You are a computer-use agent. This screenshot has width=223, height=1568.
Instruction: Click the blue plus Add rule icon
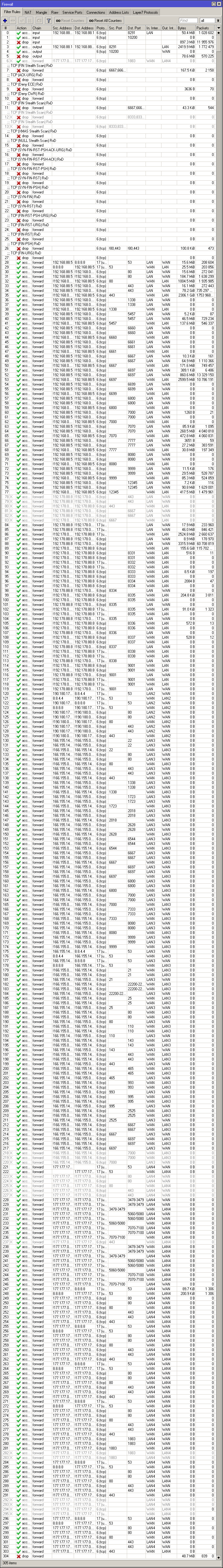(5, 20)
